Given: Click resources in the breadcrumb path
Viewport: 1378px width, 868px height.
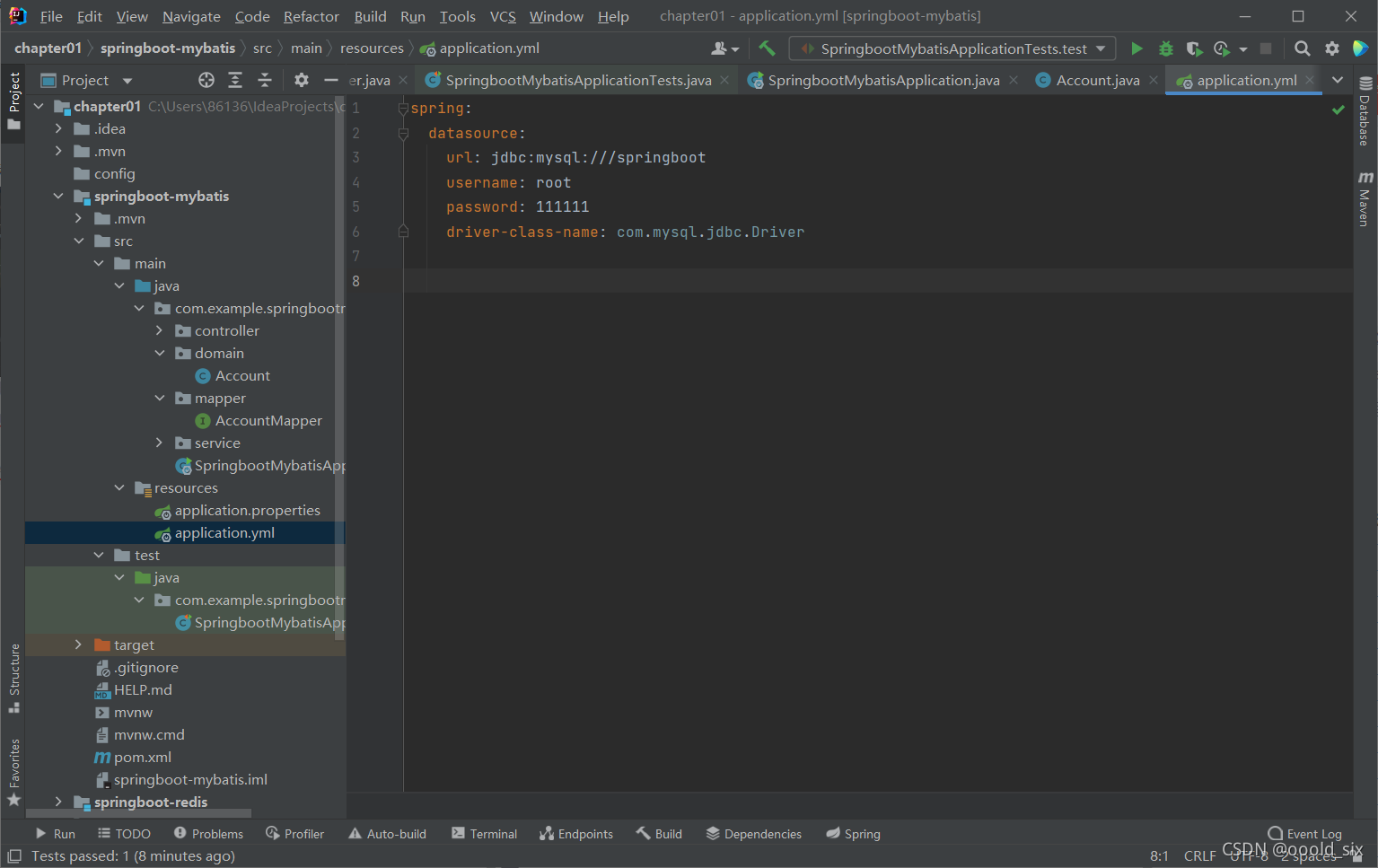Looking at the screenshot, I should click(x=372, y=48).
